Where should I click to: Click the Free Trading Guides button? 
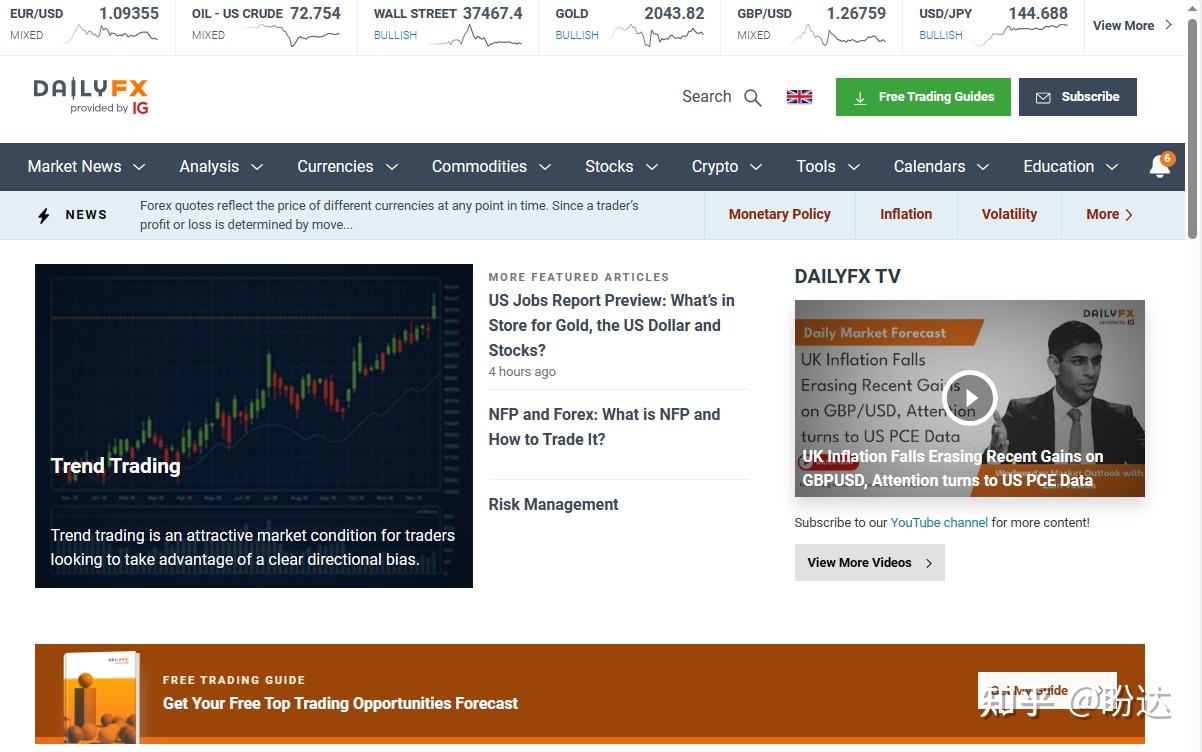923,97
